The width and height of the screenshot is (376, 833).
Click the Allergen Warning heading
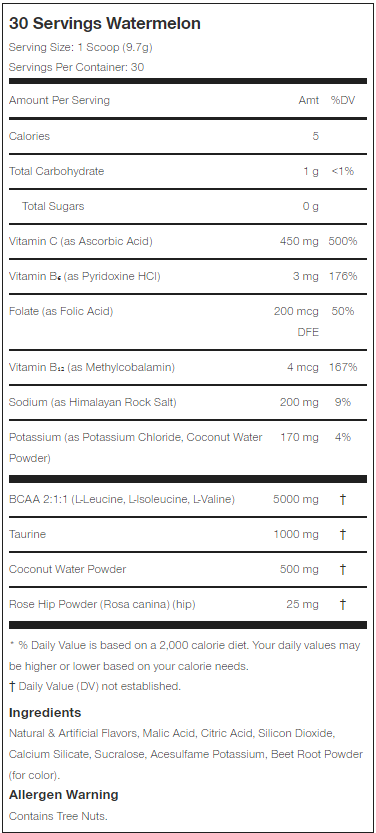point(64,795)
